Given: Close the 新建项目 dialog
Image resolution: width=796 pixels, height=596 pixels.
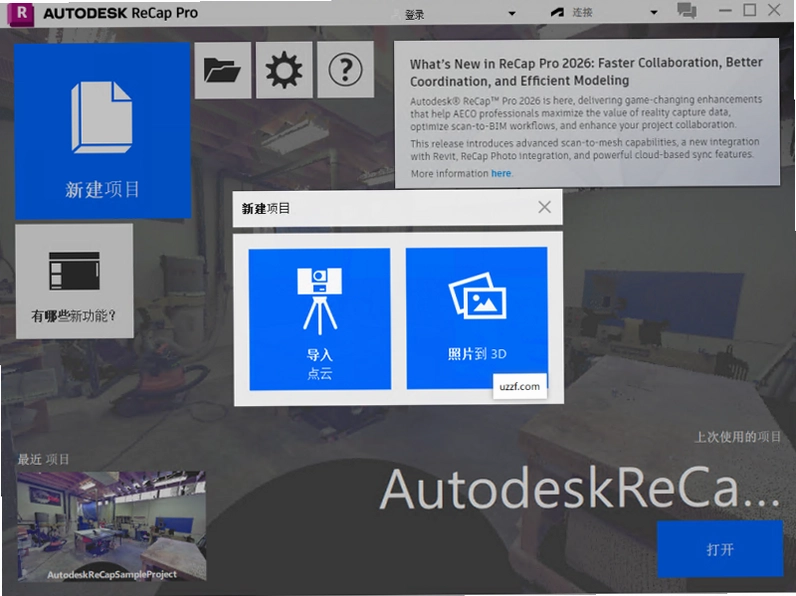Looking at the screenshot, I should point(544,207).
